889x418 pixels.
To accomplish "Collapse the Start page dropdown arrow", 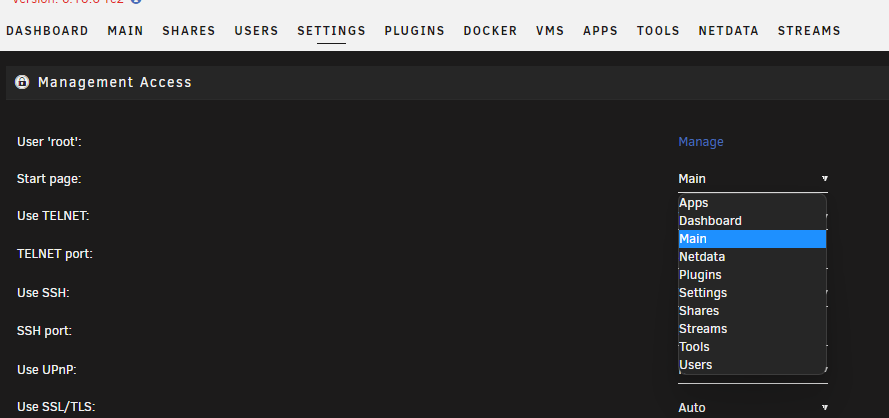I will (824, 179).
